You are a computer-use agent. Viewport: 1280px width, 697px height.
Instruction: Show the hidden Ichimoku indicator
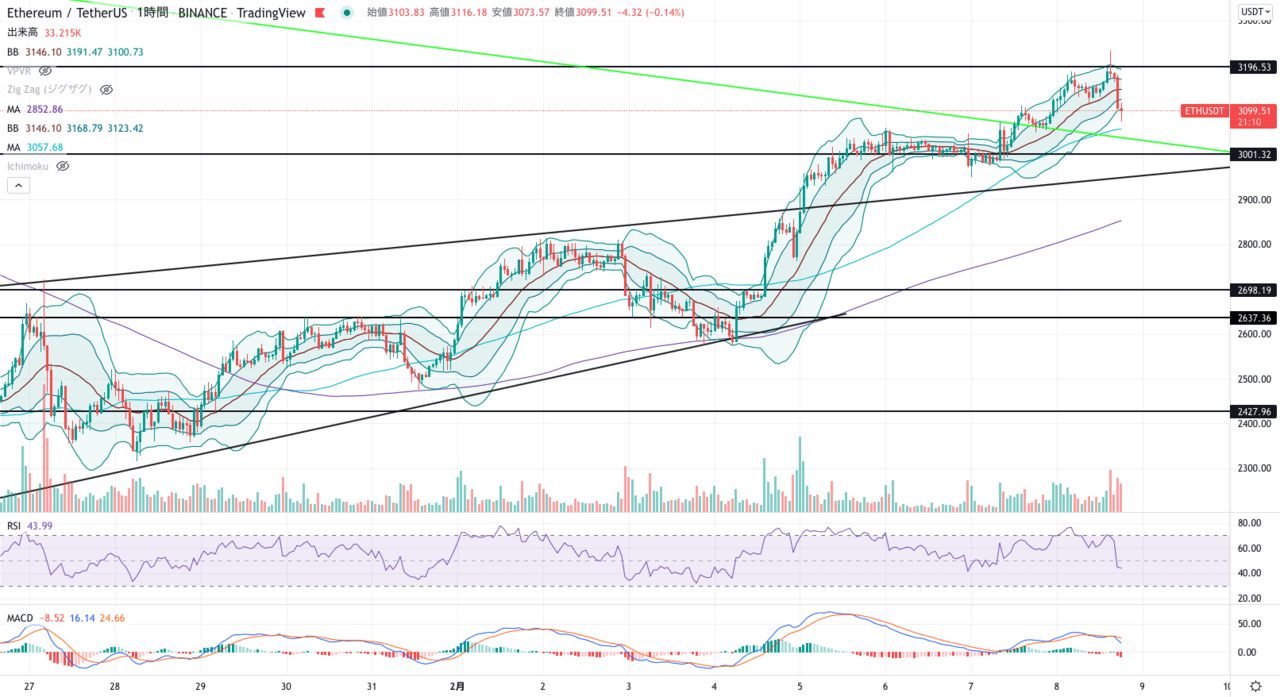click(62, 166)
